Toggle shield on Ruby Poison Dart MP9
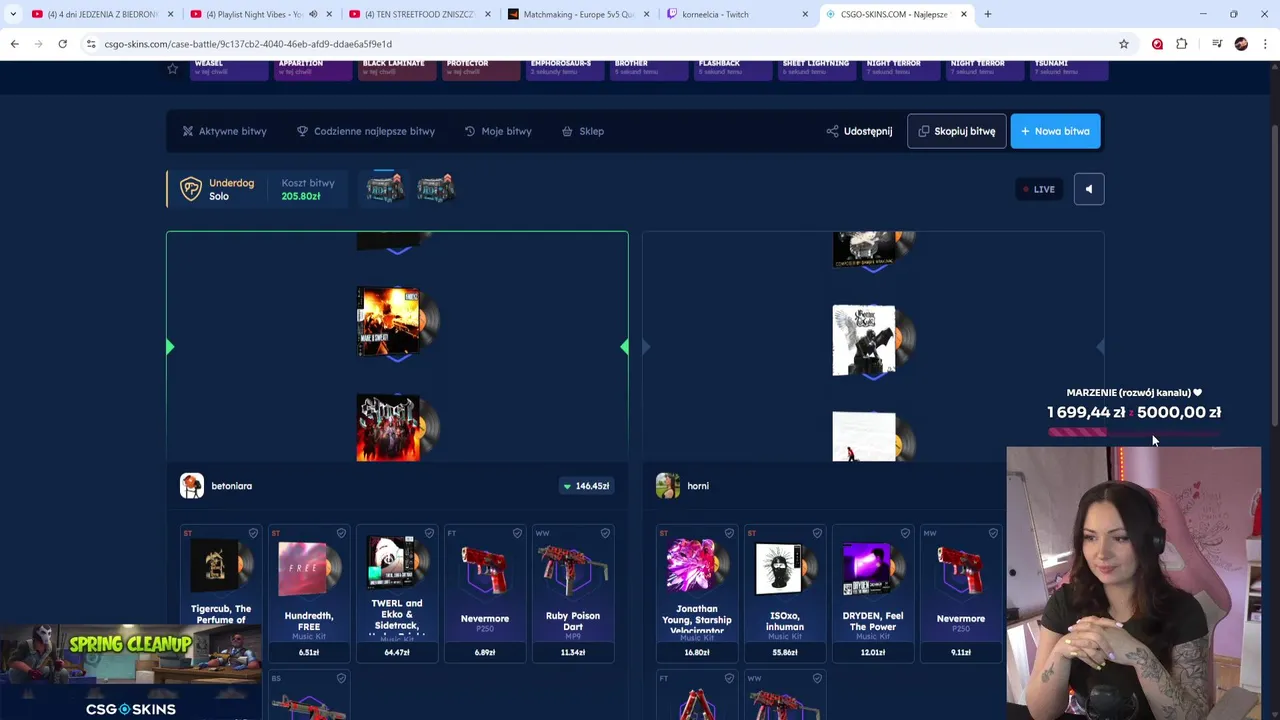This screenshot has height=720, width=1280. [x=605, y=533]
